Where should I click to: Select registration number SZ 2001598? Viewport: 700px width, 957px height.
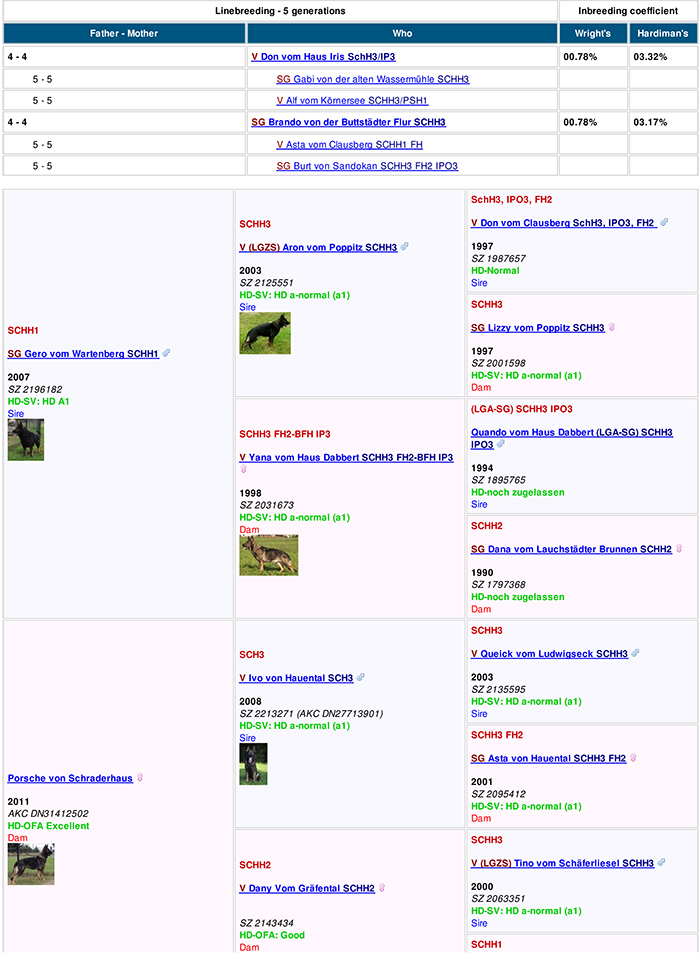click(499, 363)
